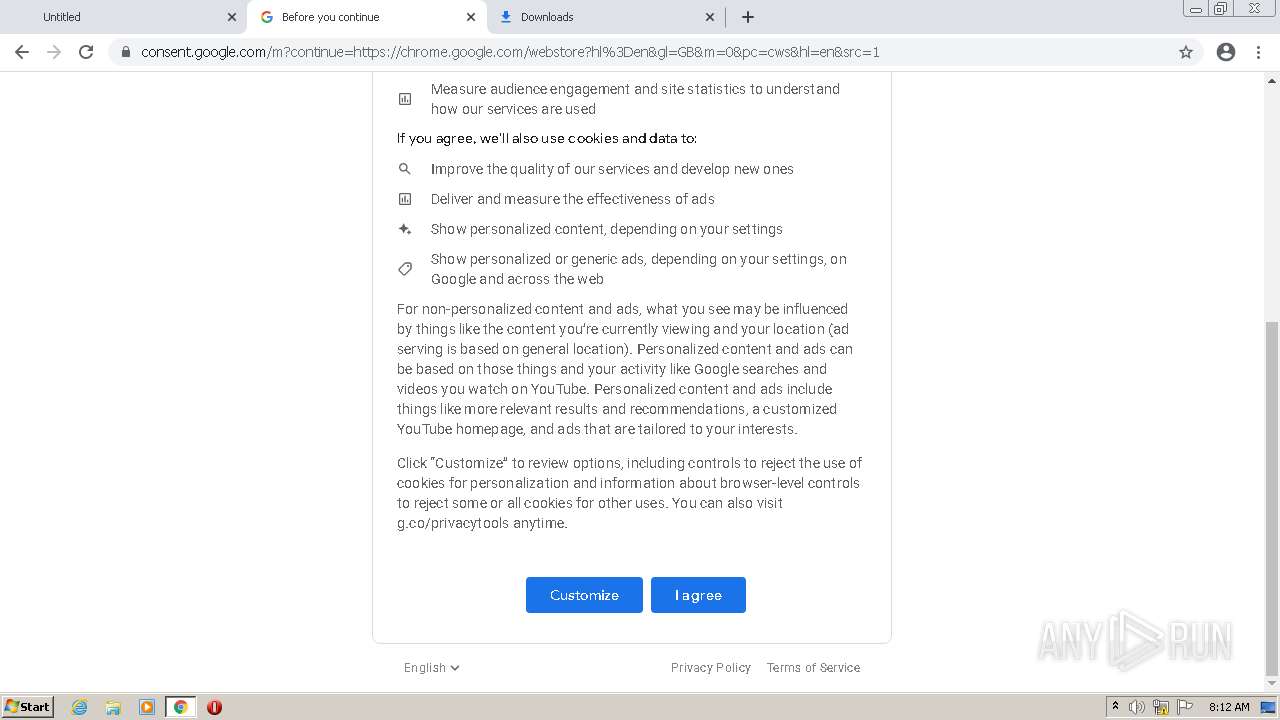1280x720 pixels.
Task: Open a new tab with plus button
Action: point(748,17)
